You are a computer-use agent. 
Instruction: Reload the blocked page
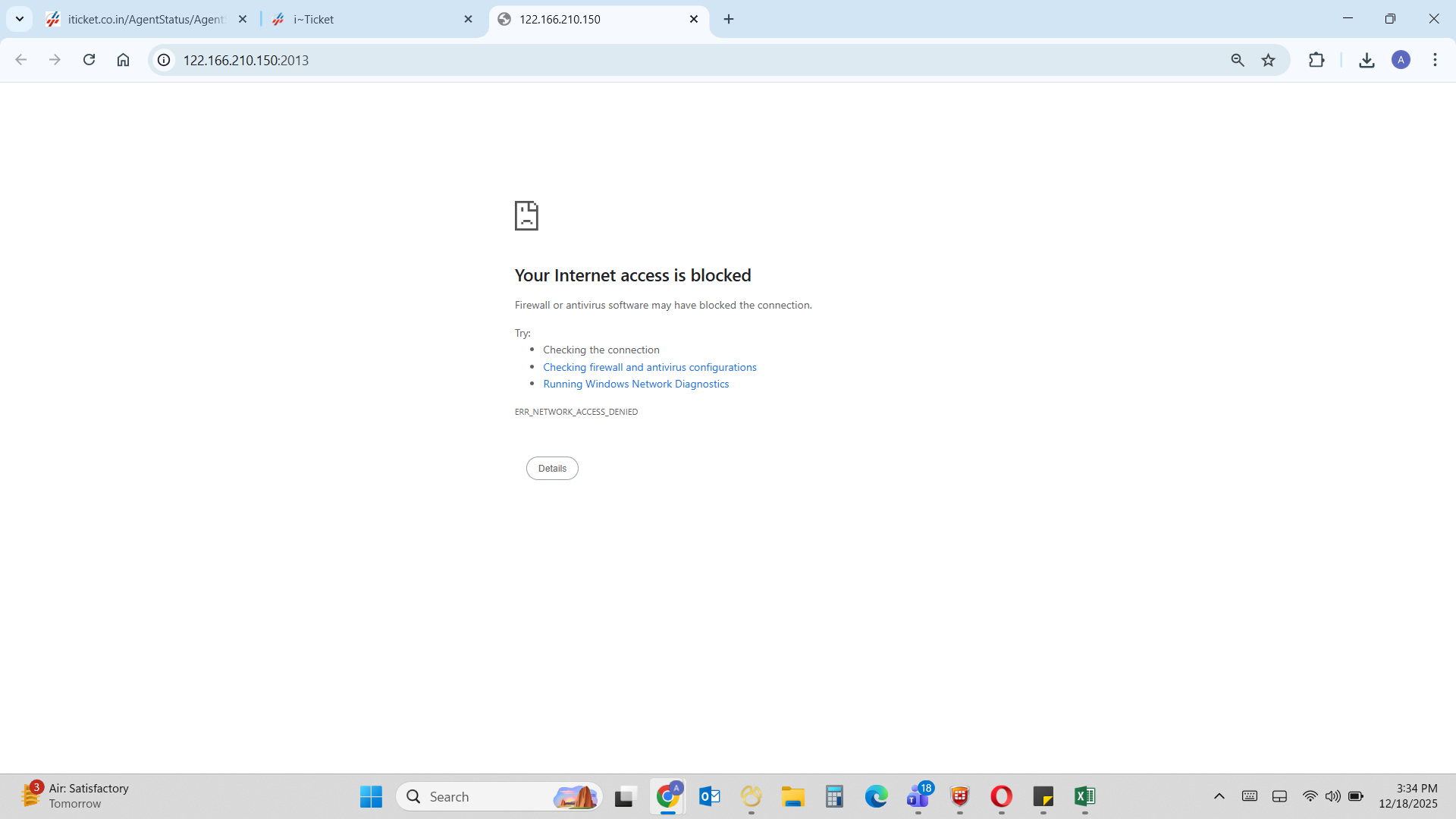click(x=89, y=60)
